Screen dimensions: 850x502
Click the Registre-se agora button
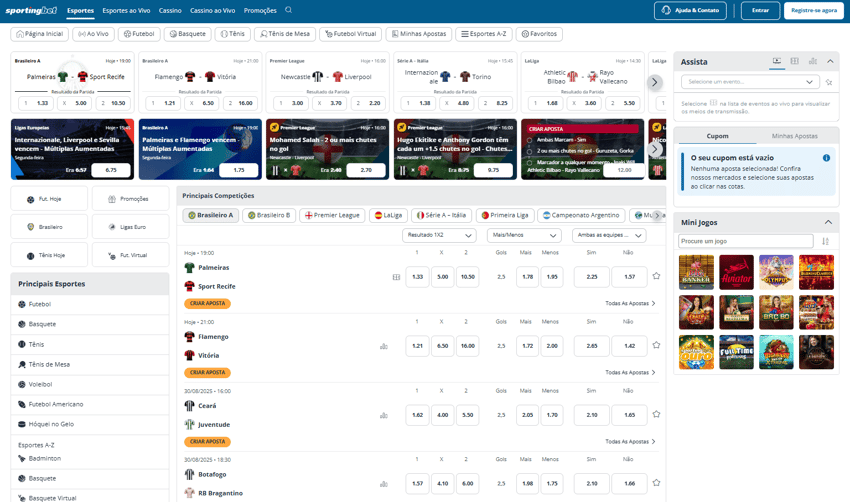coord(814,10)
